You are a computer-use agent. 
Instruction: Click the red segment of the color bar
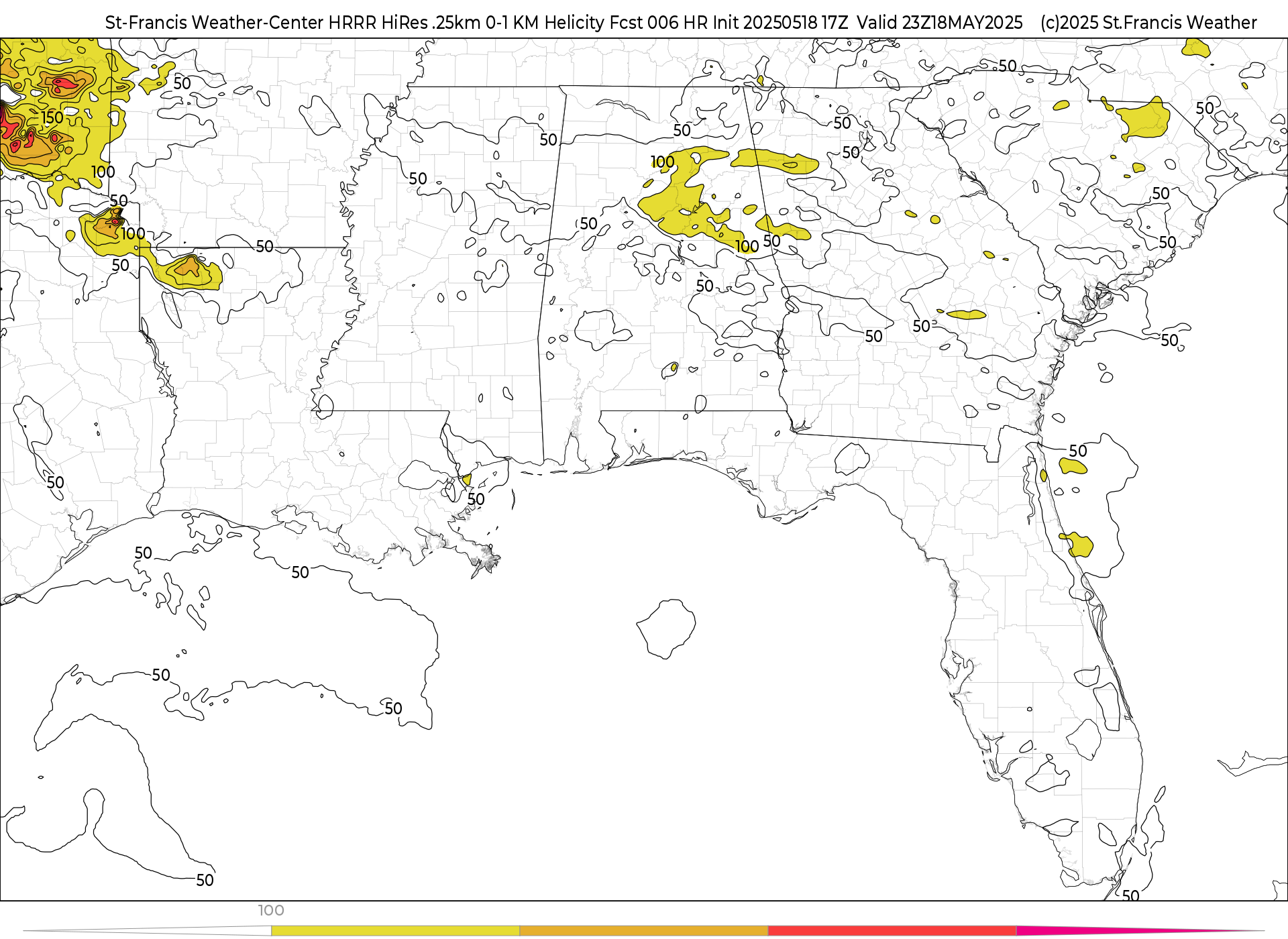(892, 930)
